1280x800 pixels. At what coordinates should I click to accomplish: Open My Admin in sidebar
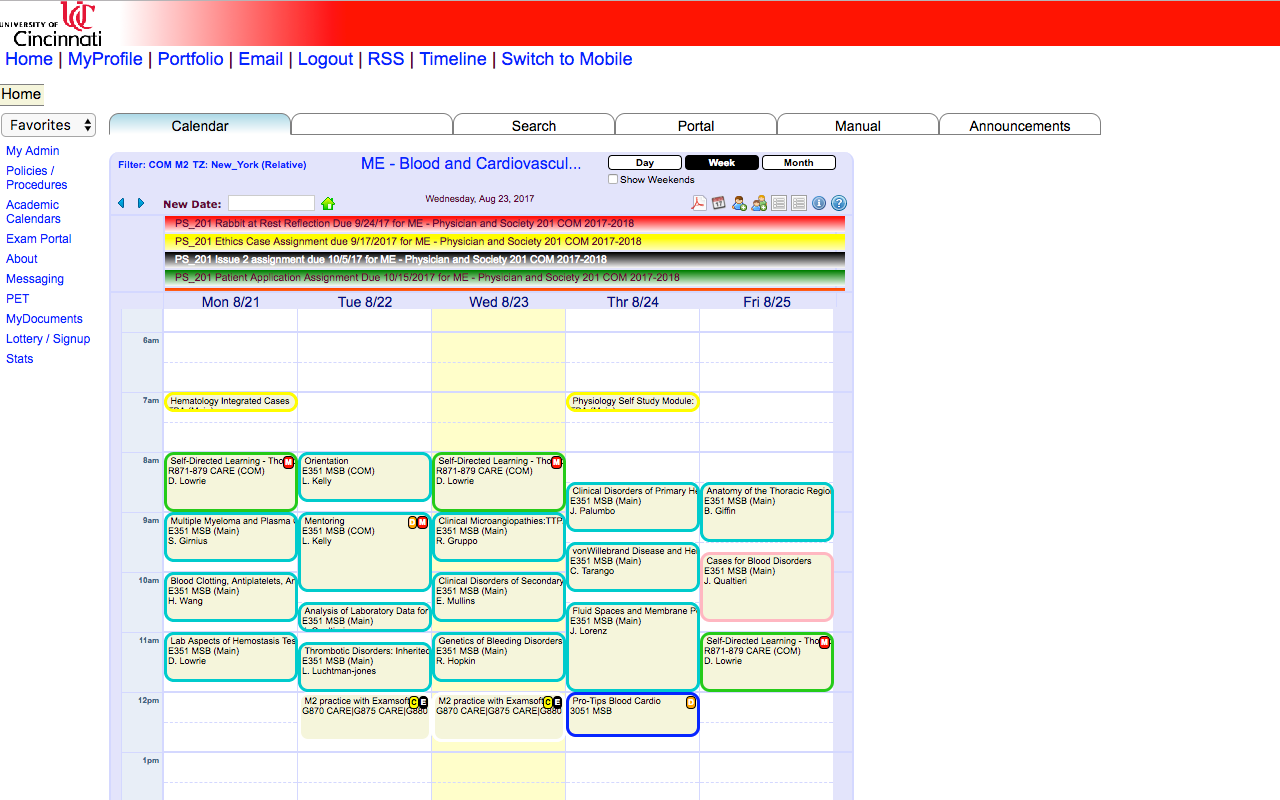[x=33, y=151]
